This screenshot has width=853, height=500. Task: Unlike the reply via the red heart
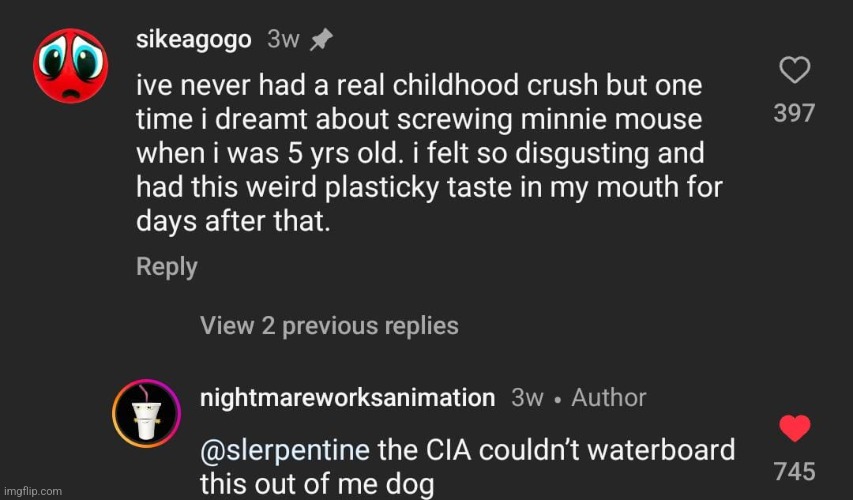(795, 428)
